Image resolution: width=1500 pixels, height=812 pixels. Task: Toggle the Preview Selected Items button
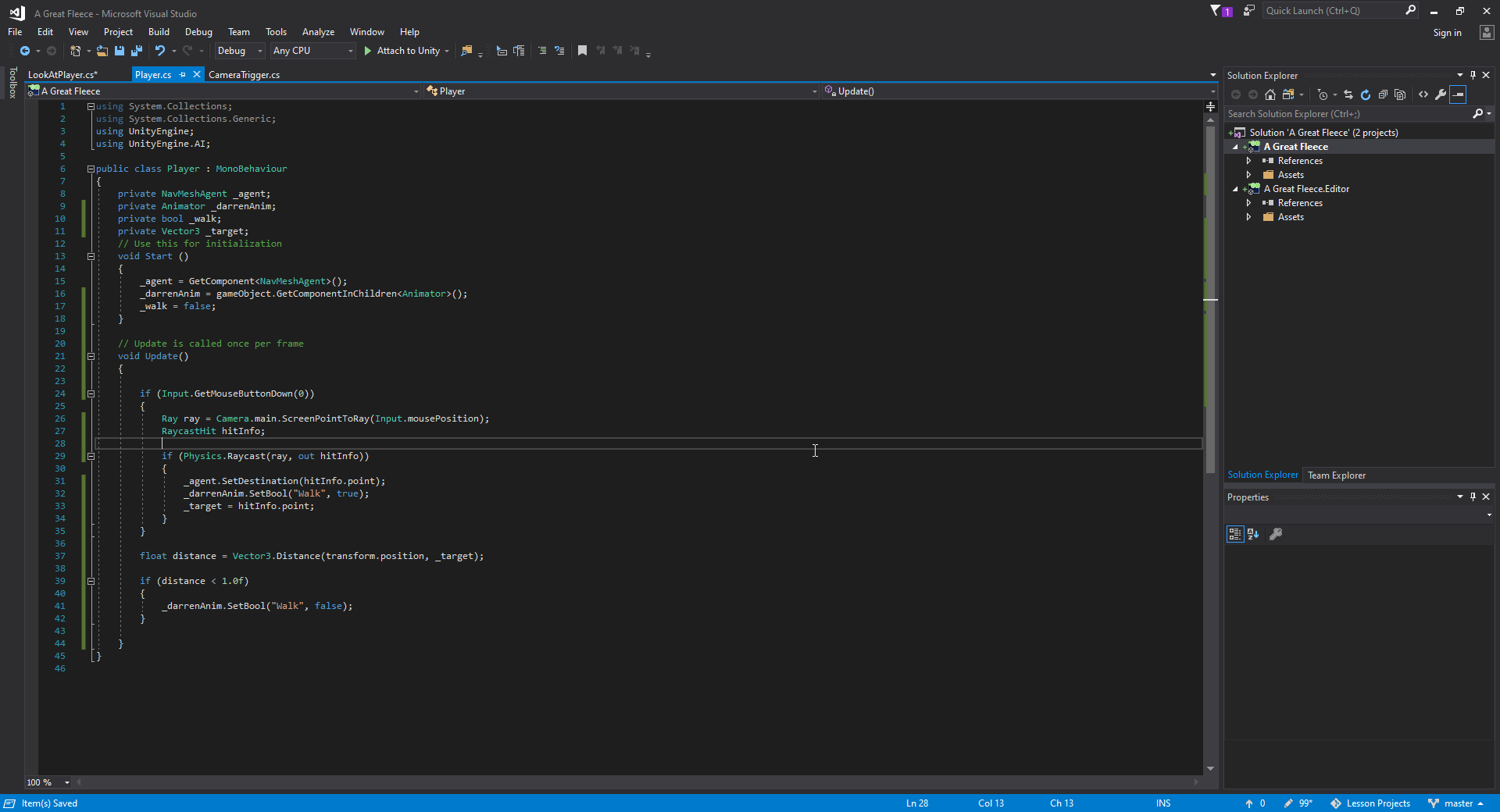[1458, 94]
